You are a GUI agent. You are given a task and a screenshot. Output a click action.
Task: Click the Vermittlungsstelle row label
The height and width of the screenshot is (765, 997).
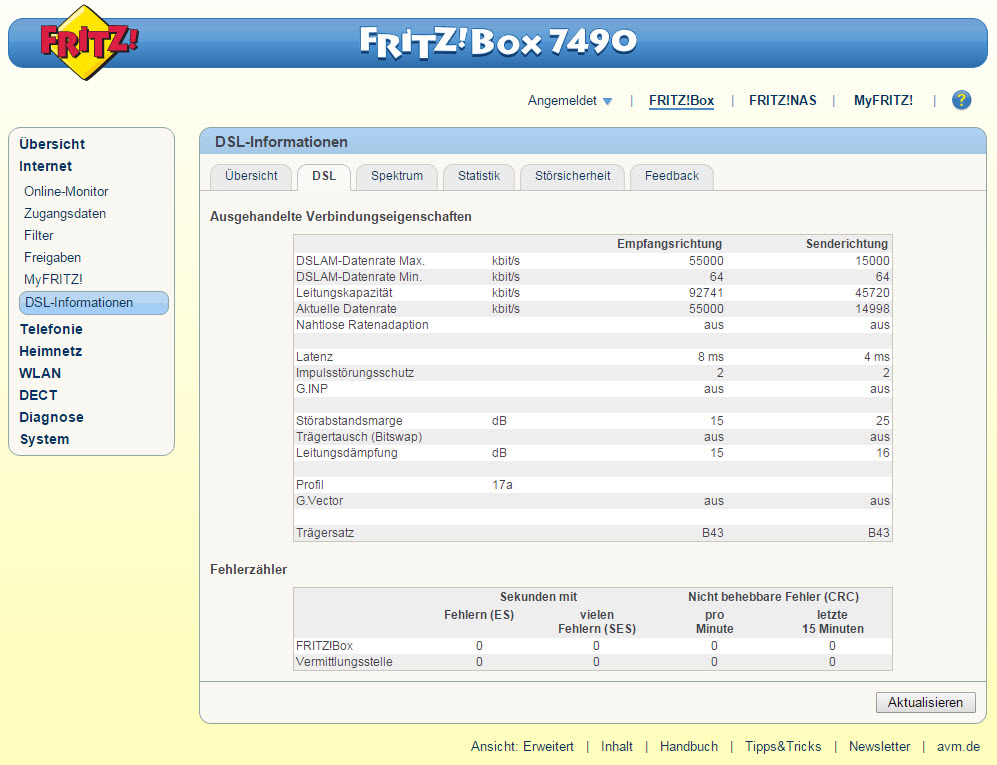[x=344, y=662]
